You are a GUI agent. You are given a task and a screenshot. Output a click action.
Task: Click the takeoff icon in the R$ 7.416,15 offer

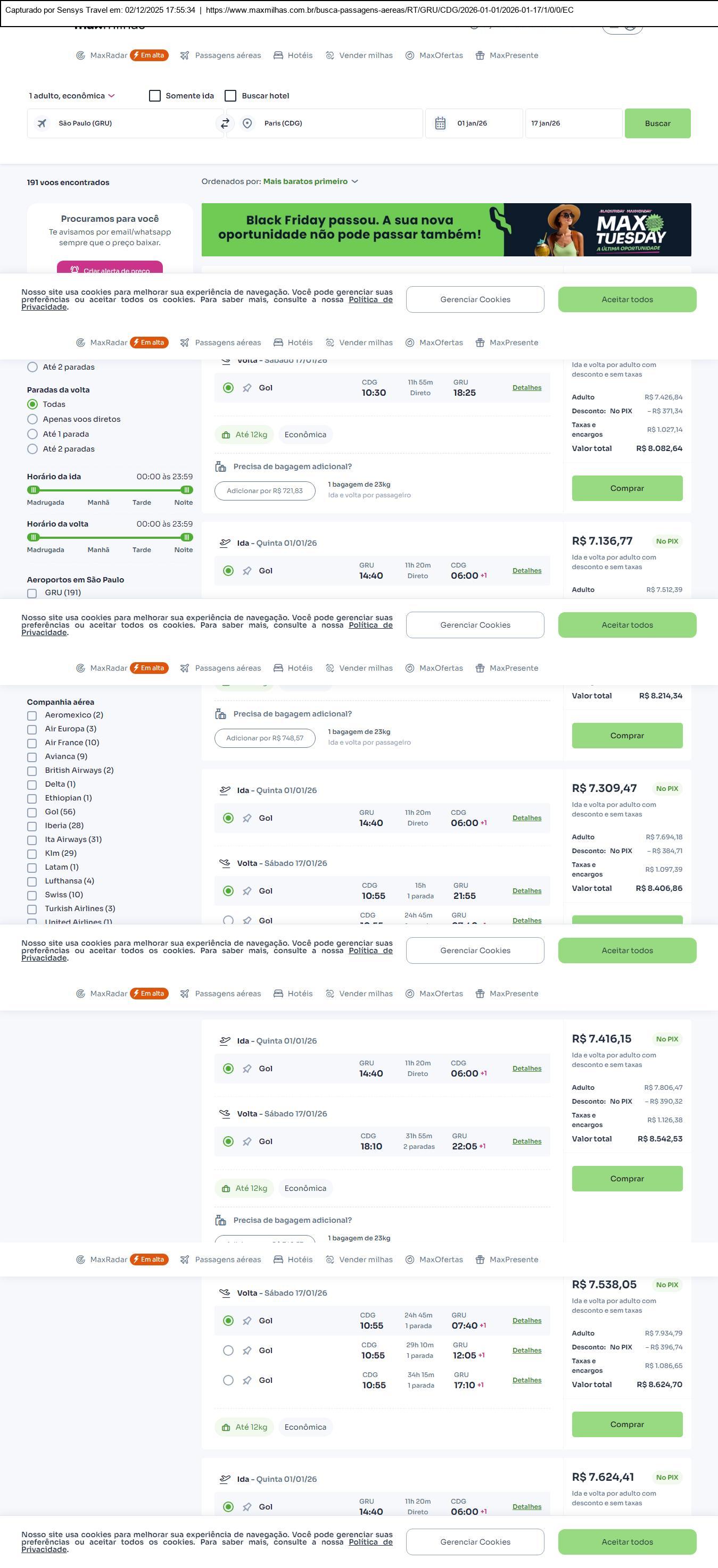[225, 1040]
